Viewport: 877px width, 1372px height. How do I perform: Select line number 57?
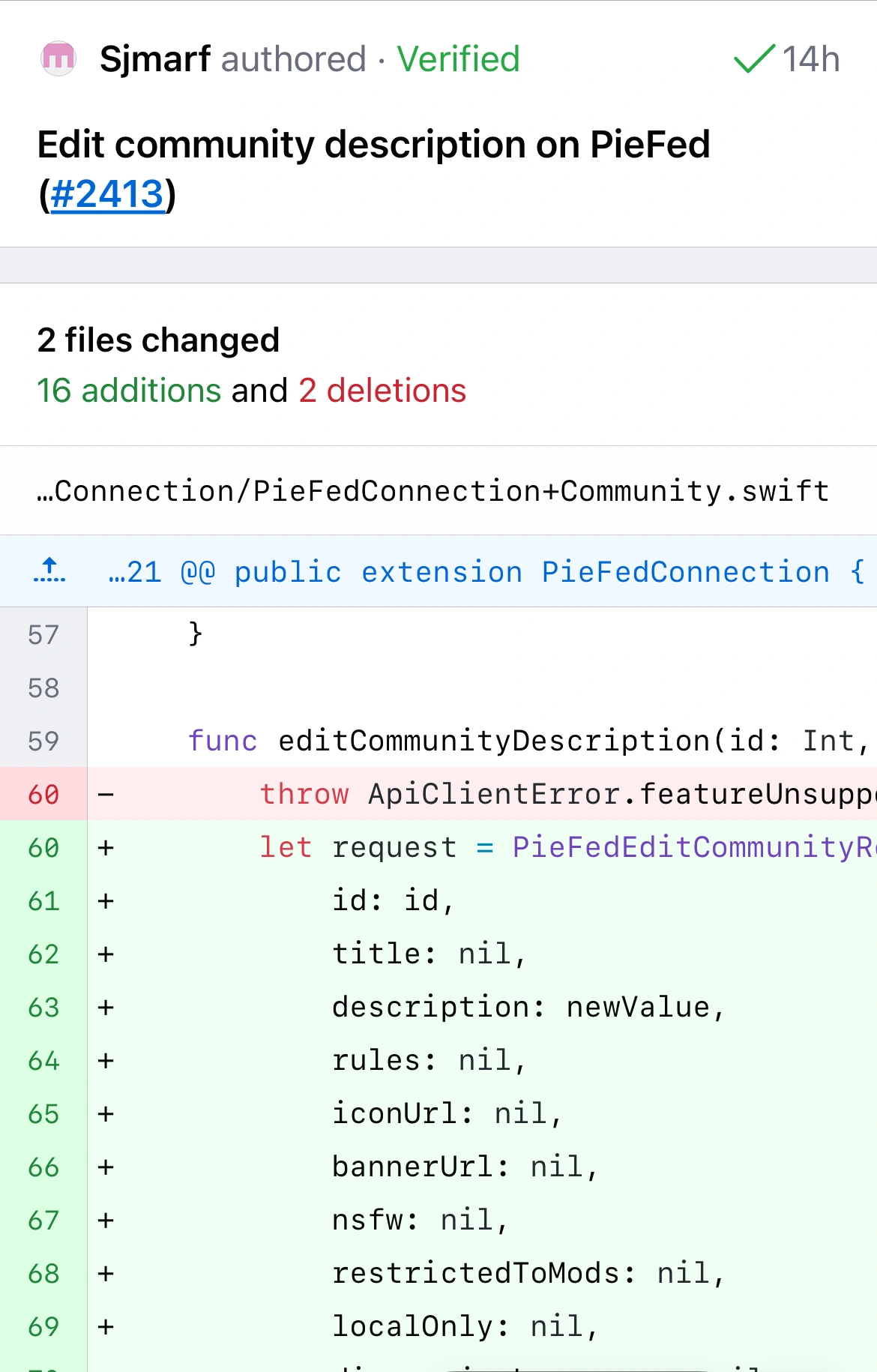click(43, 635)
